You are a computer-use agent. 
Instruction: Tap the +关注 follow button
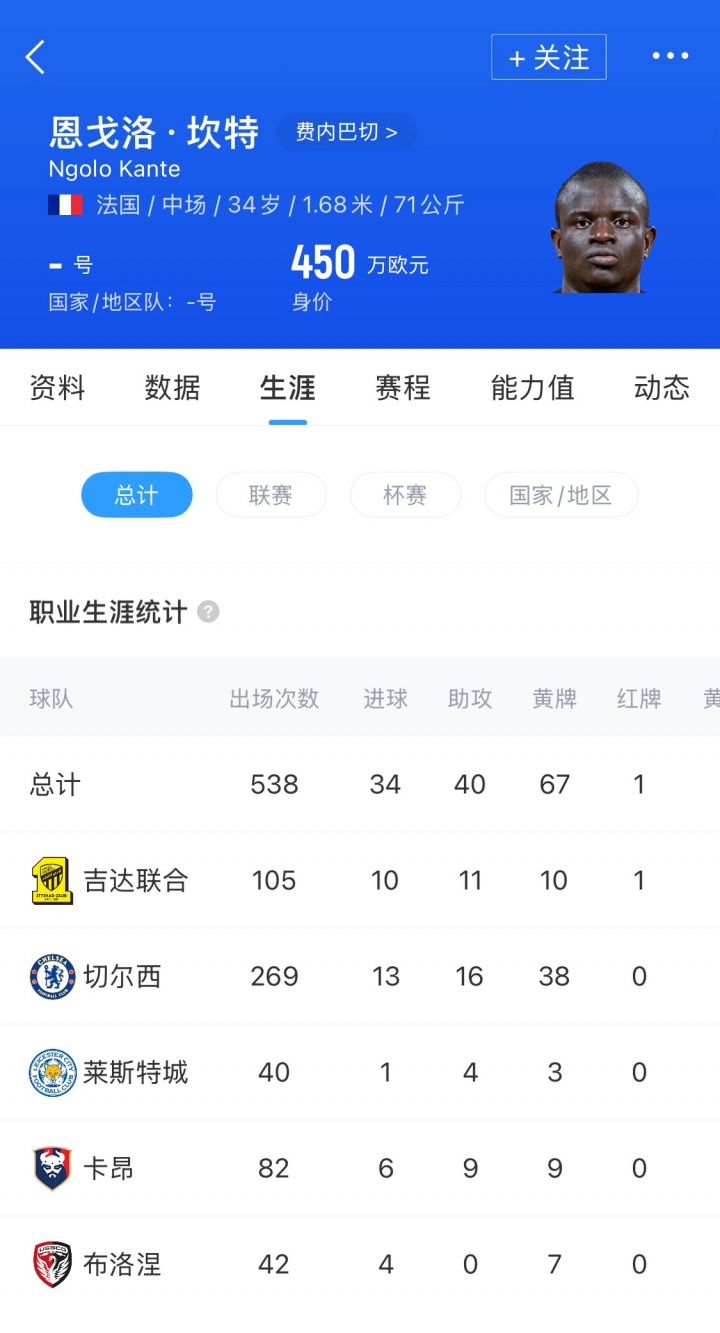coord(549,57)
